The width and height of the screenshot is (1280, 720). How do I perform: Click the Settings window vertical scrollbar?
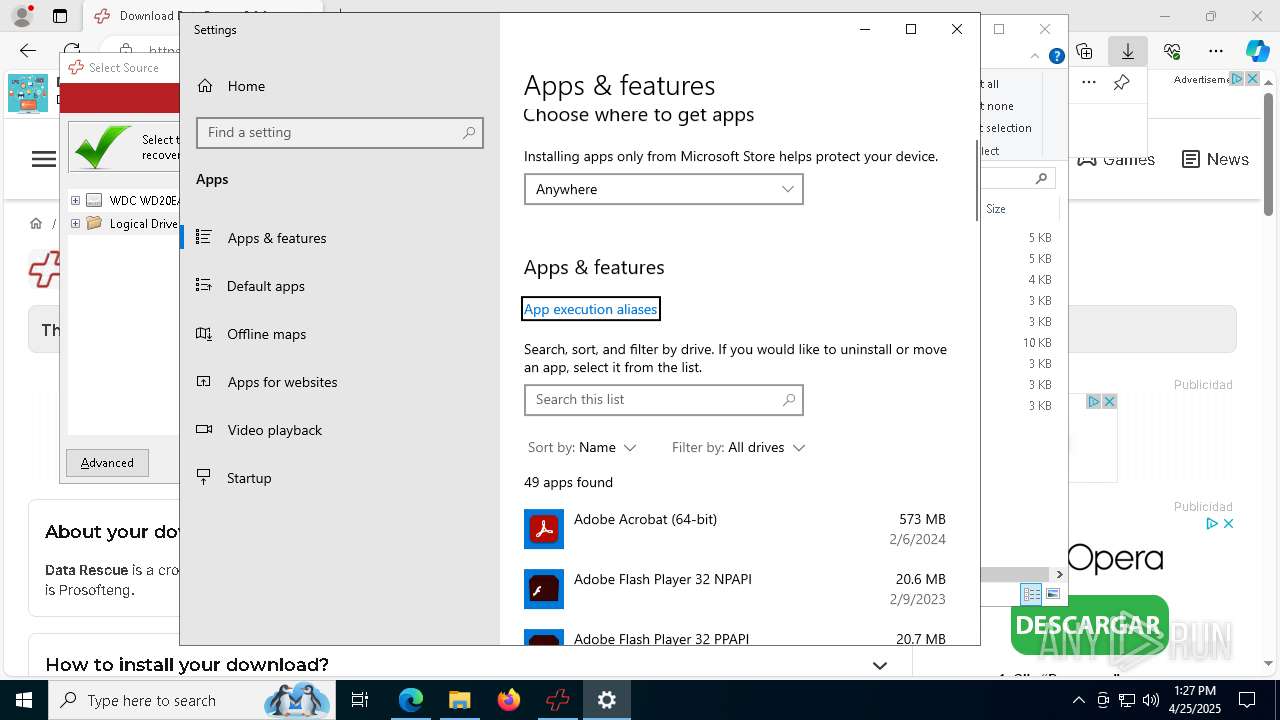click(x=976, y=180)
